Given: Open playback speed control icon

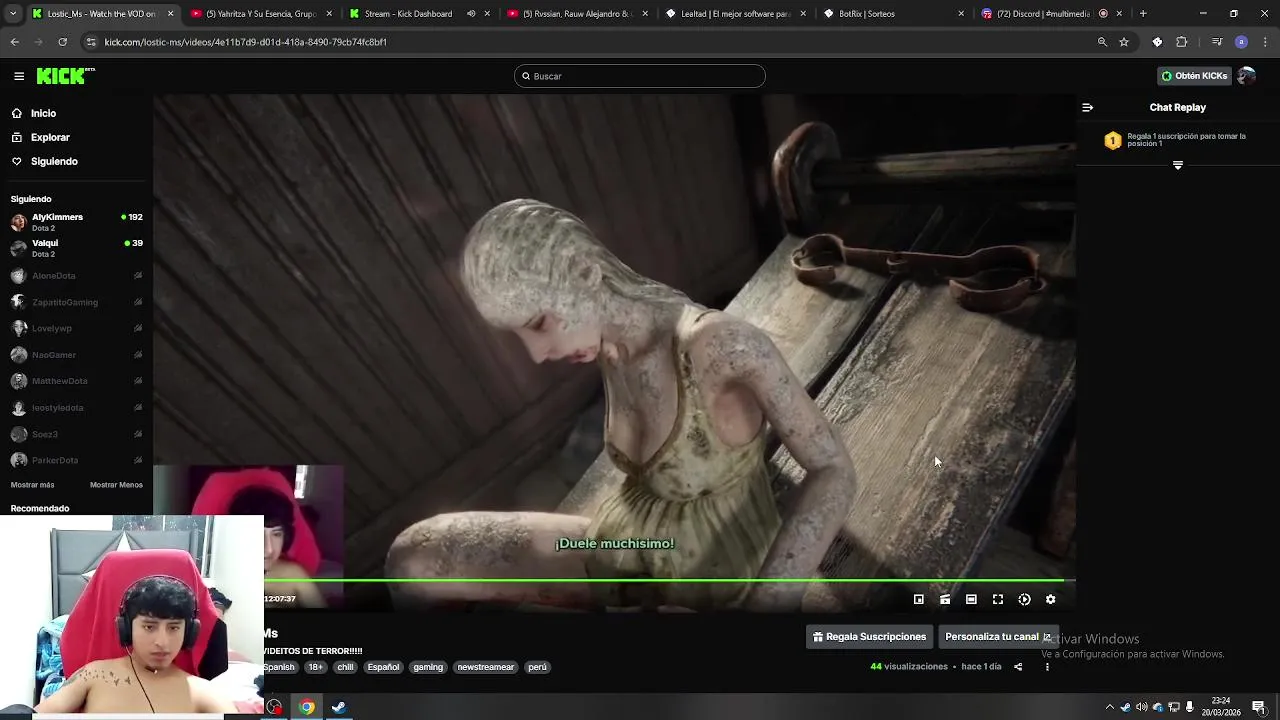Looking at the screenshot, I should [x=1024, y=599].
